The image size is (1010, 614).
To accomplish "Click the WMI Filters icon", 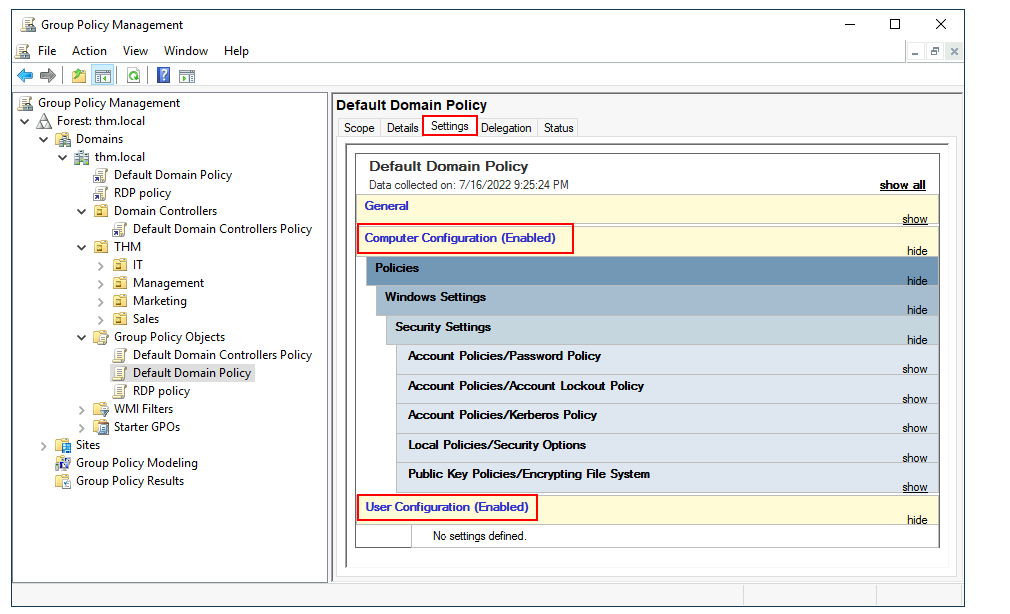I will click(x=101, y=410).
